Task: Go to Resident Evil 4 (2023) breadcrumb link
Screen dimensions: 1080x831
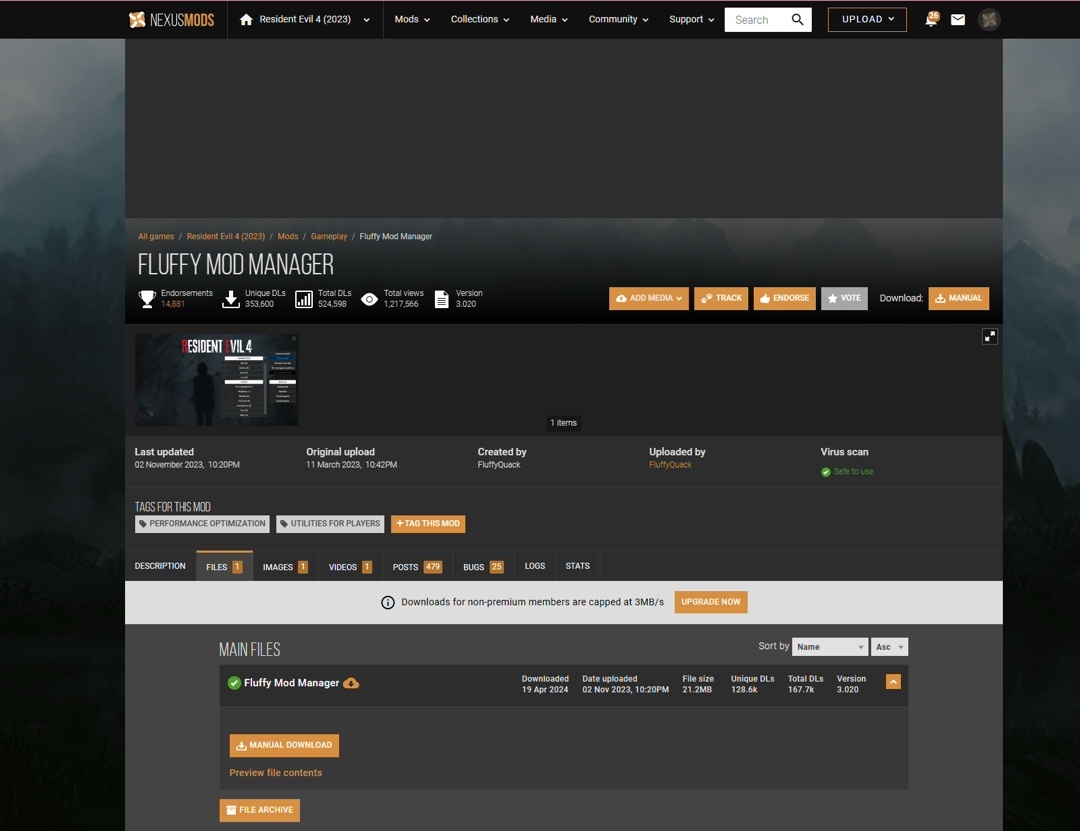Action: [225, 236]
